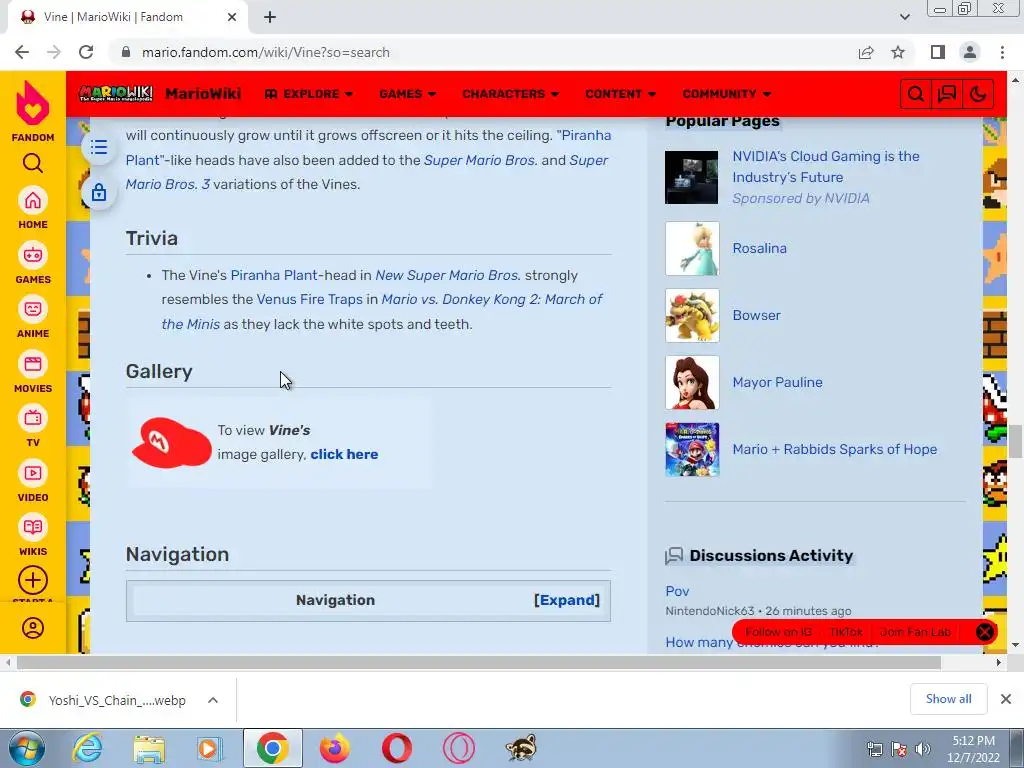The height and width of the screenshot is (768, 1024).
Task: Open Internet Explorer from taskbar
Action: click(87, 748)
